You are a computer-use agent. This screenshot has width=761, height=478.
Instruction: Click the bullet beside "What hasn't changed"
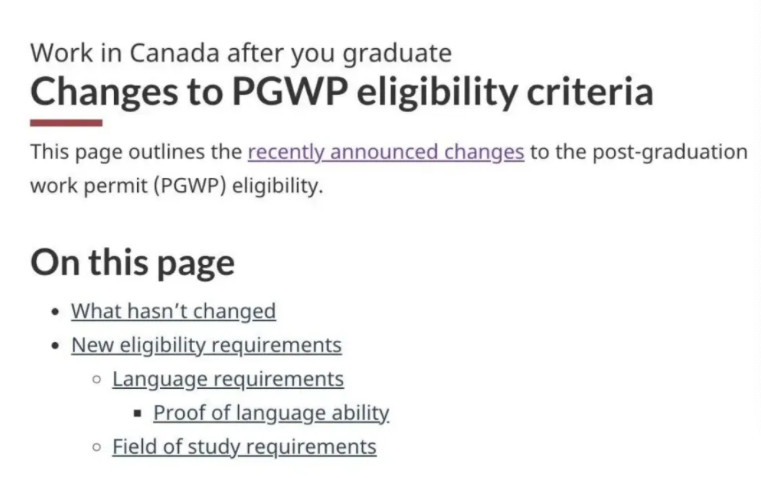(x=55, y=312)
